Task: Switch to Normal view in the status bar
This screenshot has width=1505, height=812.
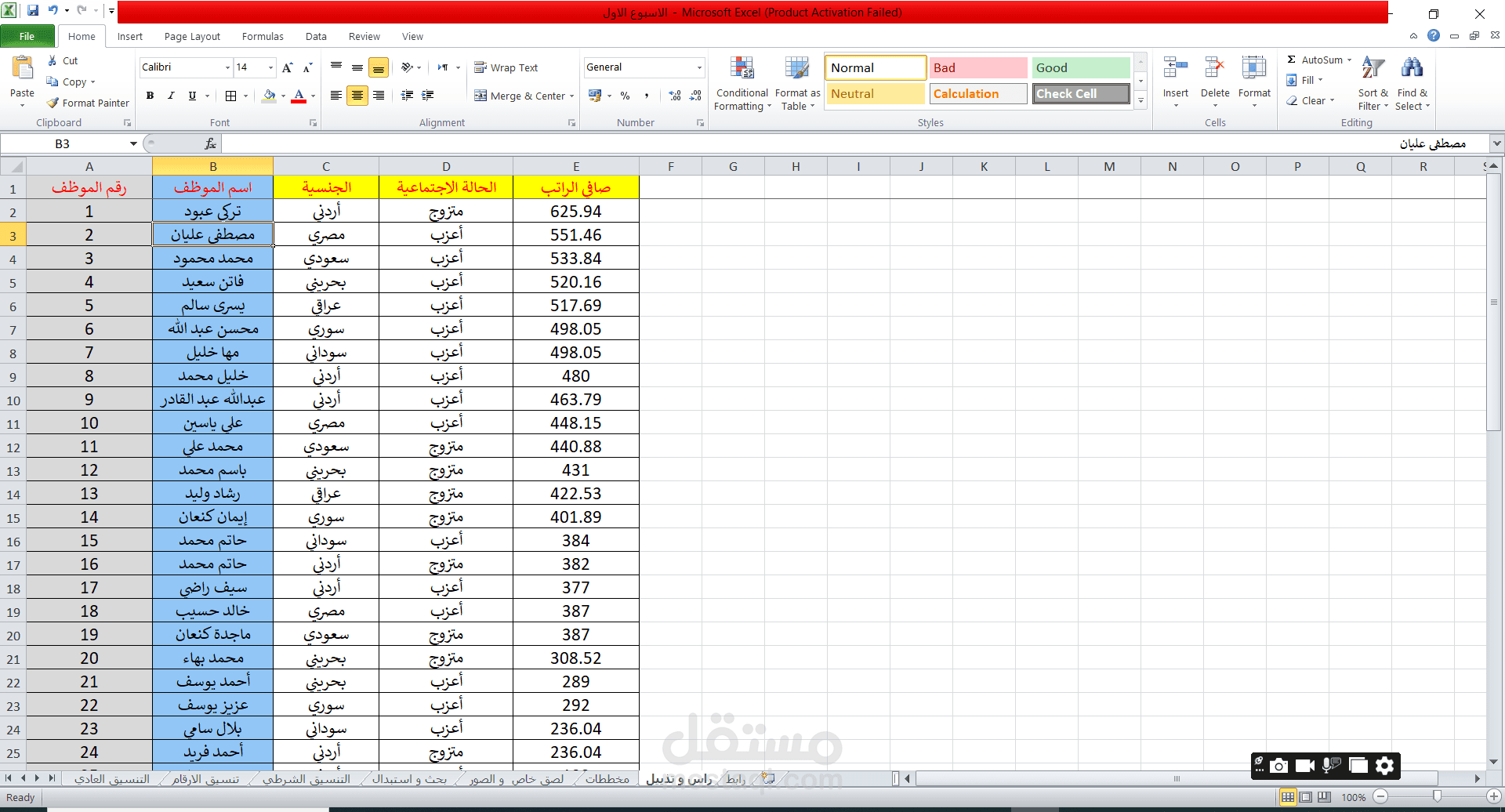Action: click(1288, 797)
